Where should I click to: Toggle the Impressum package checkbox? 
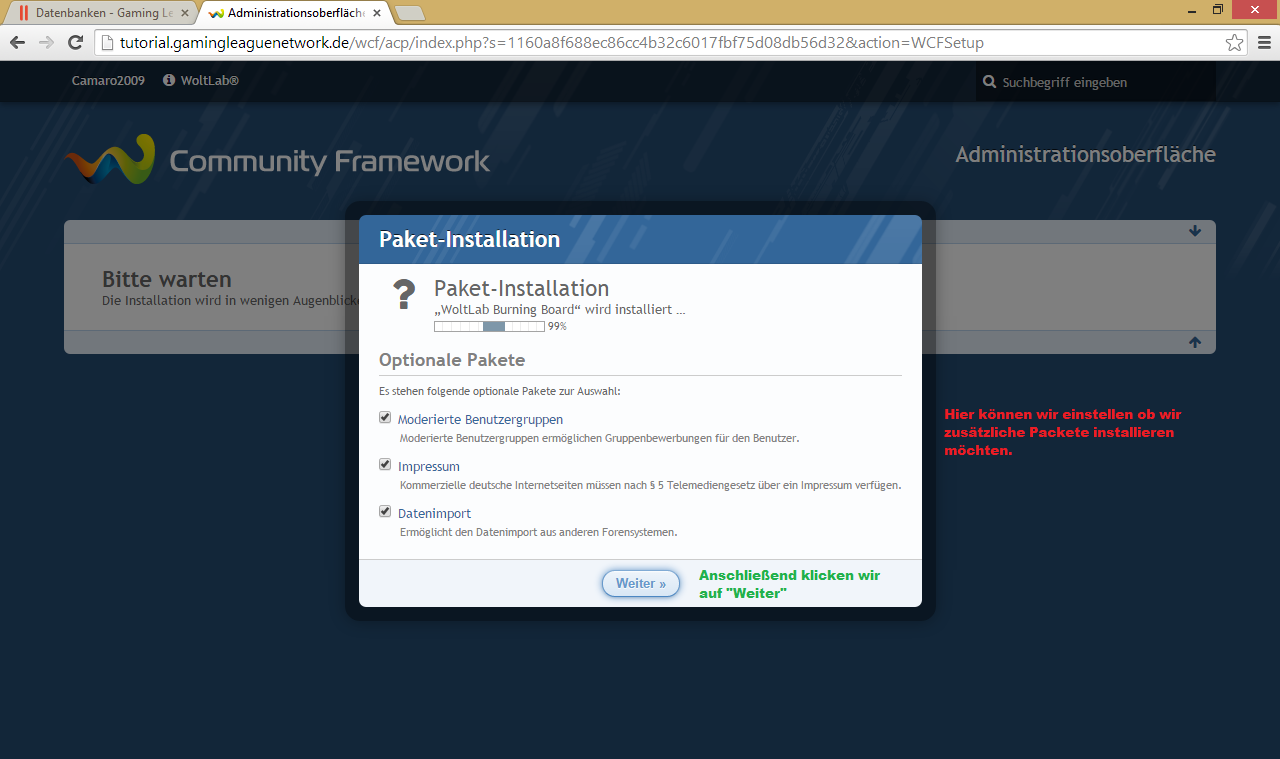[x=385, y=465]
